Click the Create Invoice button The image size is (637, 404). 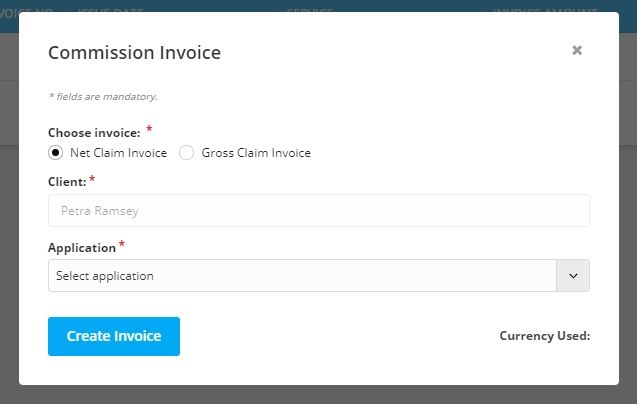[114, 336]
